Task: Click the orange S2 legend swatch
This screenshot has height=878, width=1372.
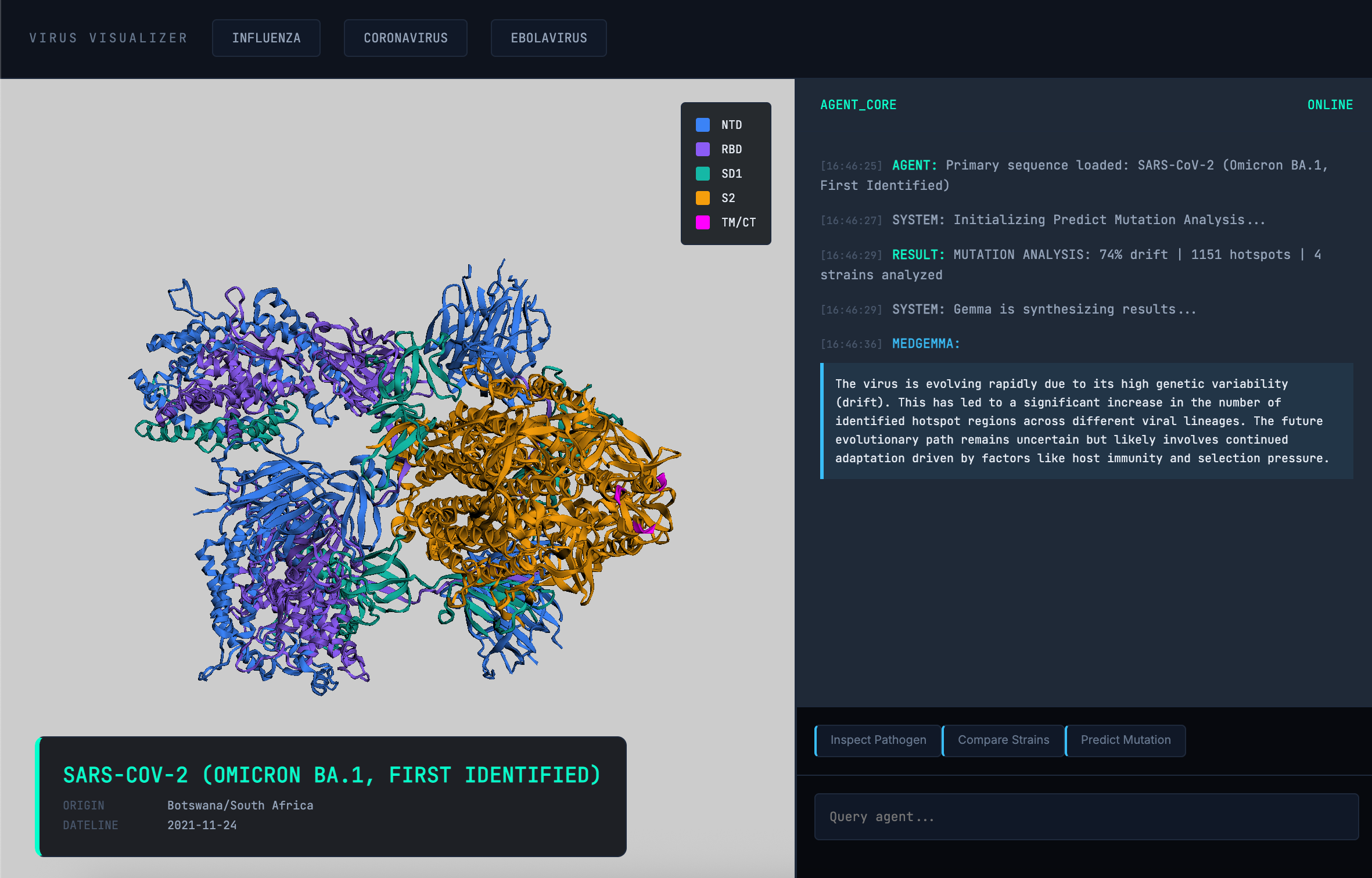Action: click(703, 198)
